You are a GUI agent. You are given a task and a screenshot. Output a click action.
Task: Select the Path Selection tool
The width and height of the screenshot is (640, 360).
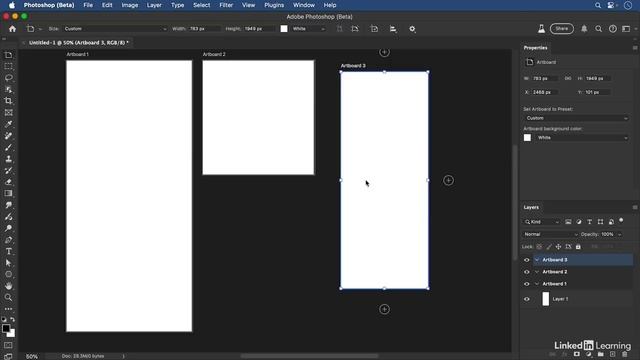tap(8, 263)
